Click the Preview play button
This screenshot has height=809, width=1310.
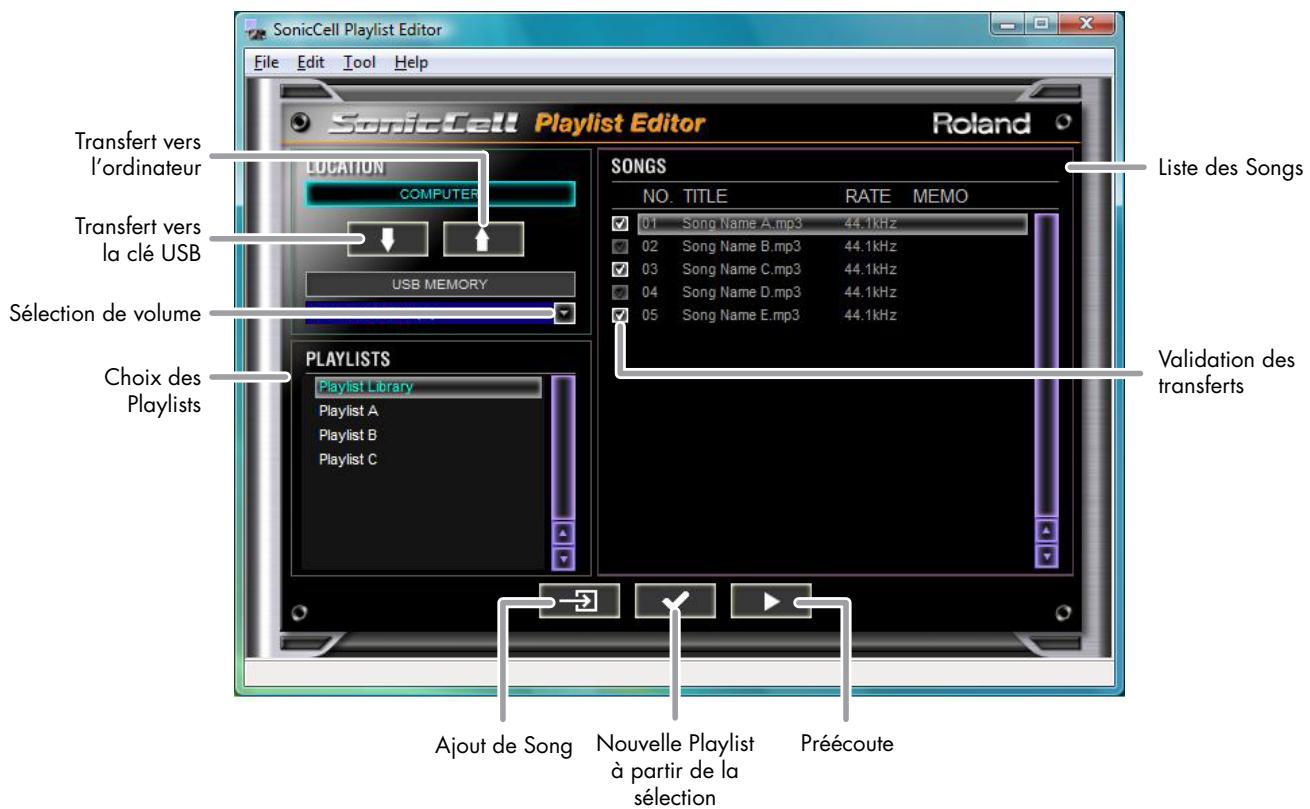click(x=771, y=601)
